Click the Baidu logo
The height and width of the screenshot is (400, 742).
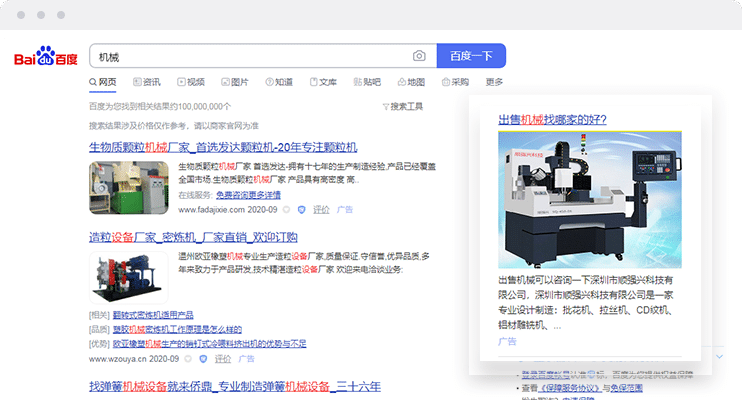46,58
